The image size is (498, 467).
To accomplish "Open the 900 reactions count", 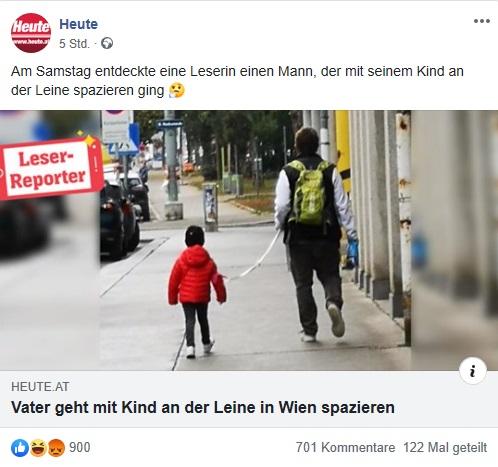I will click(80, 447).
